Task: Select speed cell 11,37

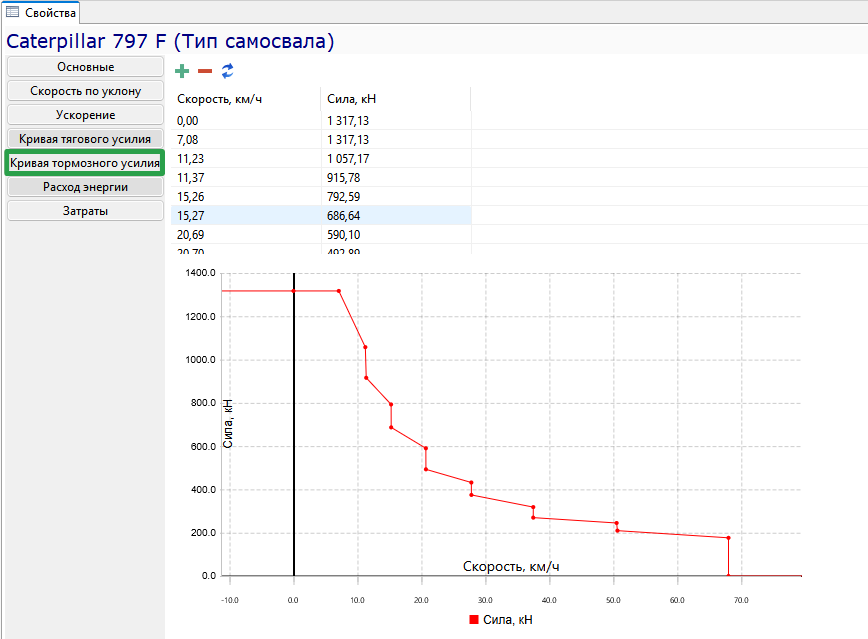Action: tap(246, 178)
